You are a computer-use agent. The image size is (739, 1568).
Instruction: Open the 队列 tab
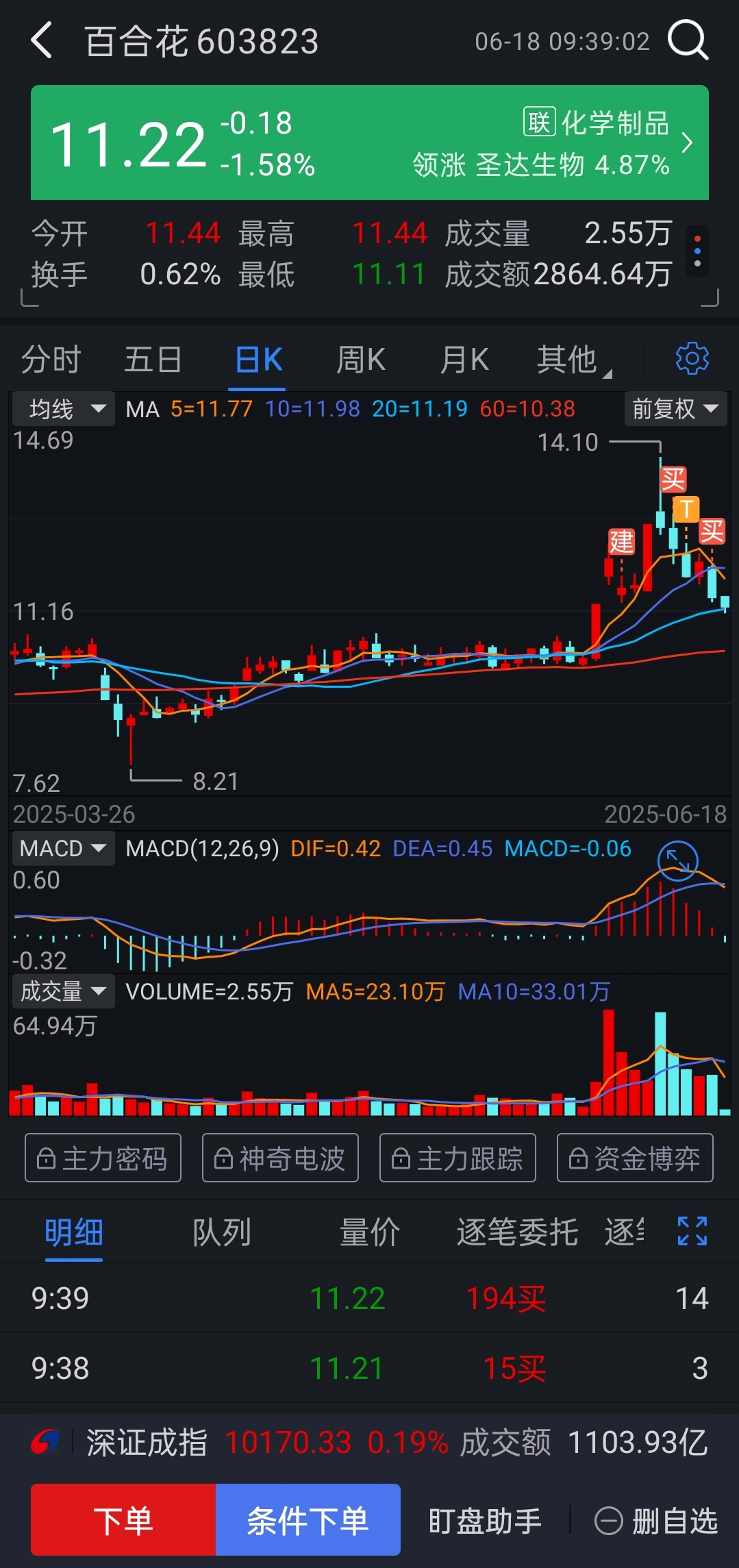click(x=222, y=1232)
